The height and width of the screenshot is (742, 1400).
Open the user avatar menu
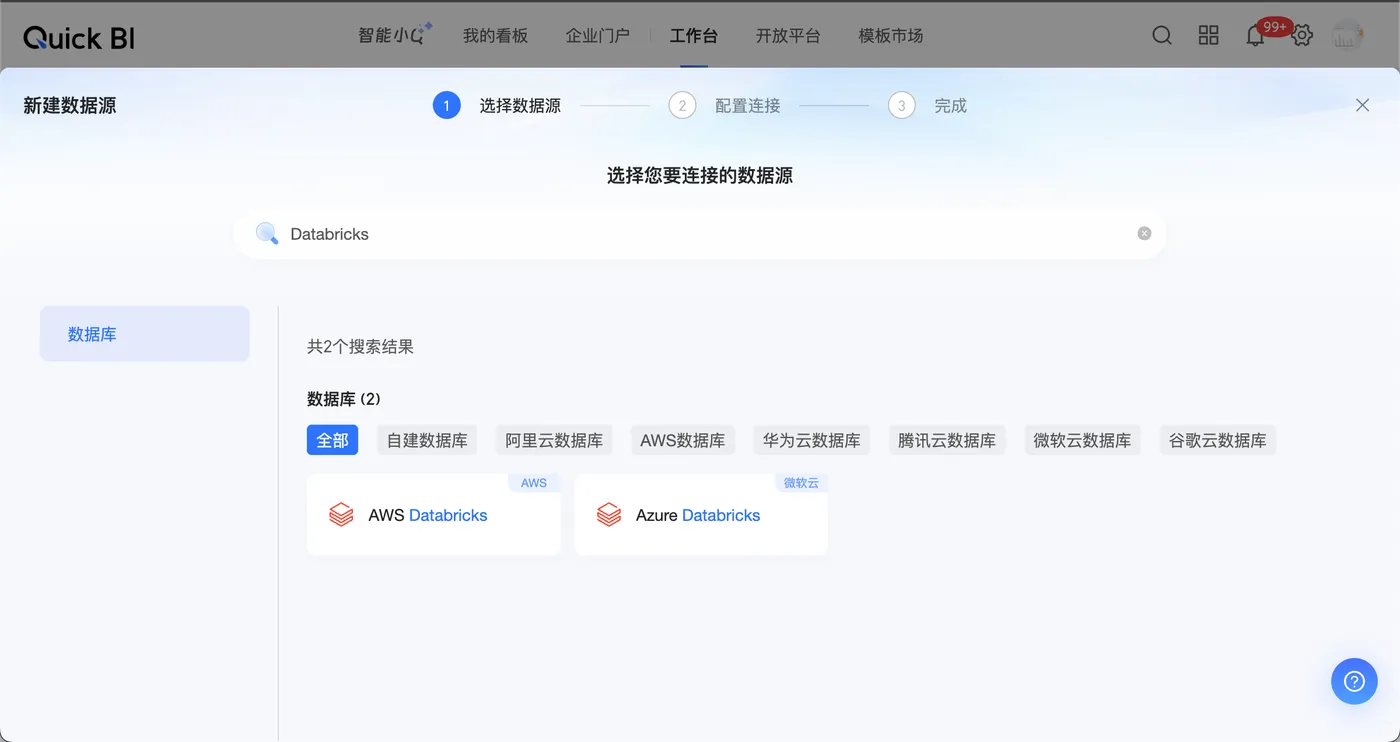[x=1348, y=36]
